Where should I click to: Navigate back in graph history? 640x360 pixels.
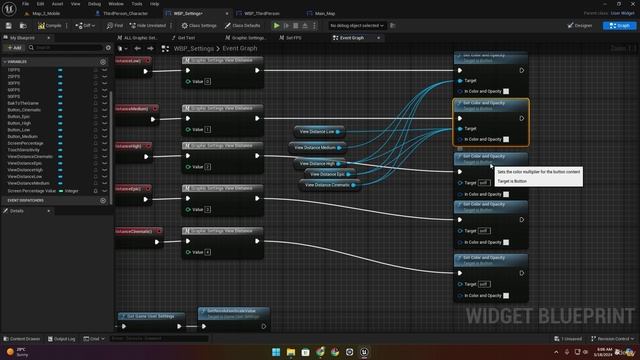pos(138,49)
